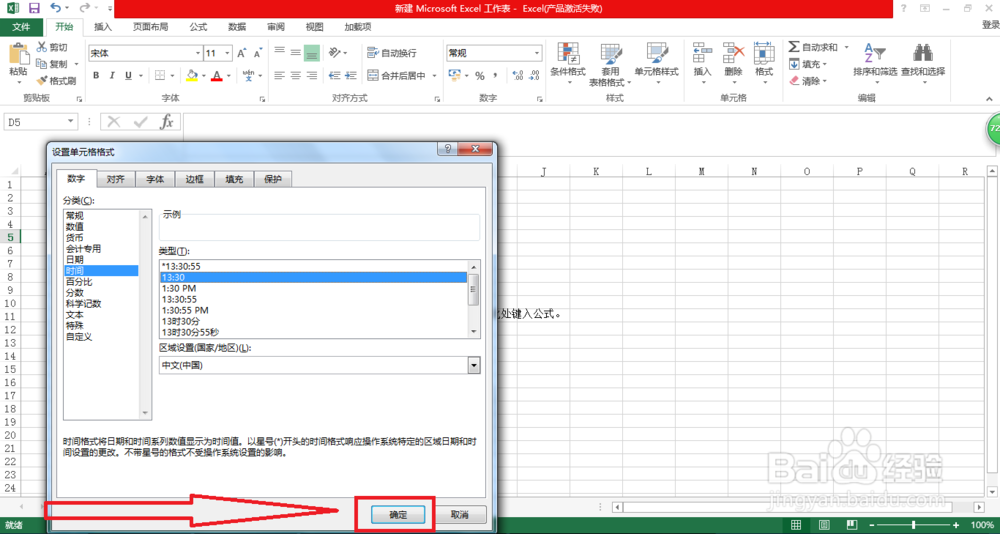Click the 登录 sign-in link
The height and width of the screenshot is (534, 1000).
click(990, 25)
